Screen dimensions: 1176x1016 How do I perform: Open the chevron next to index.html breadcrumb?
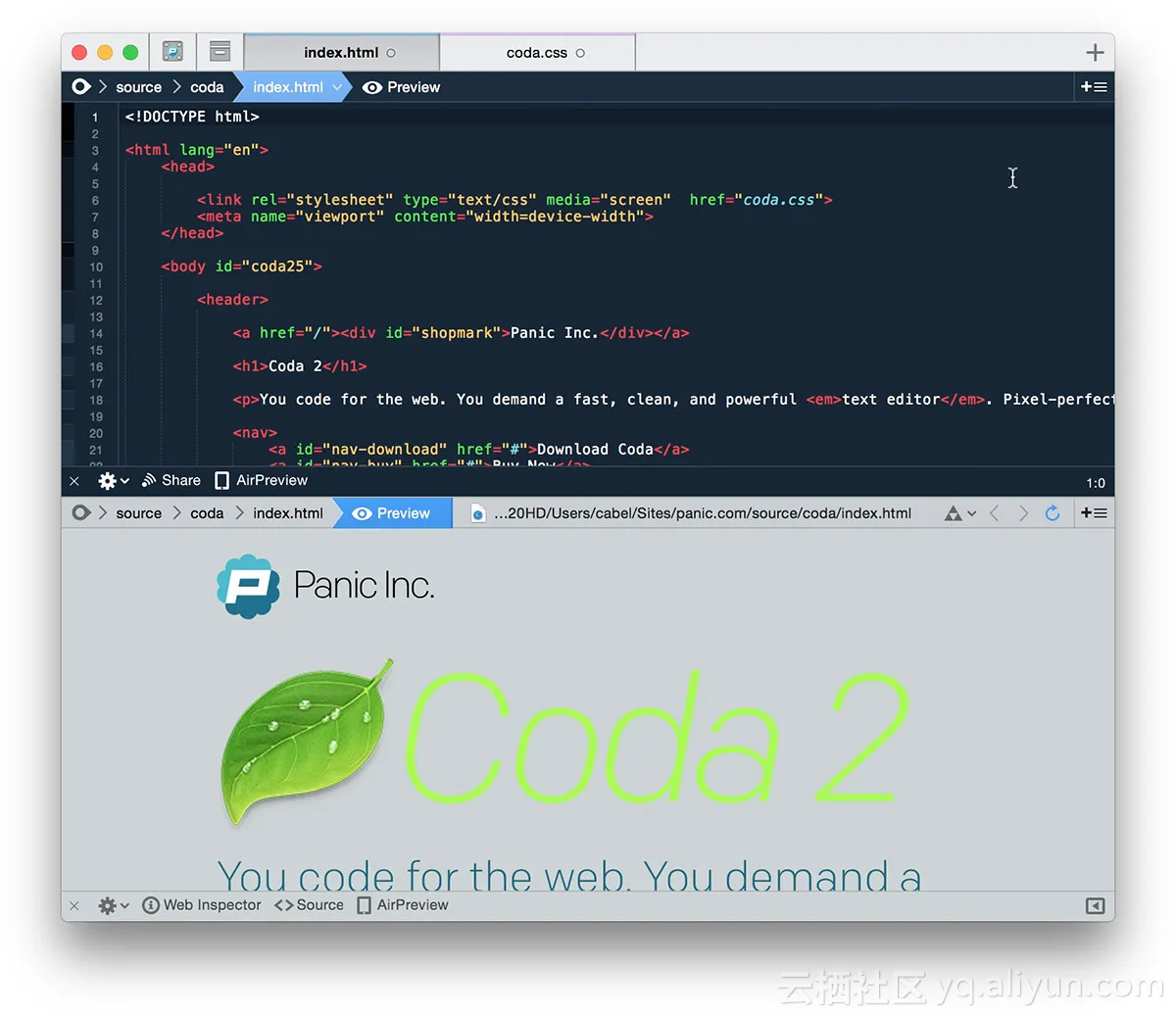338,86
